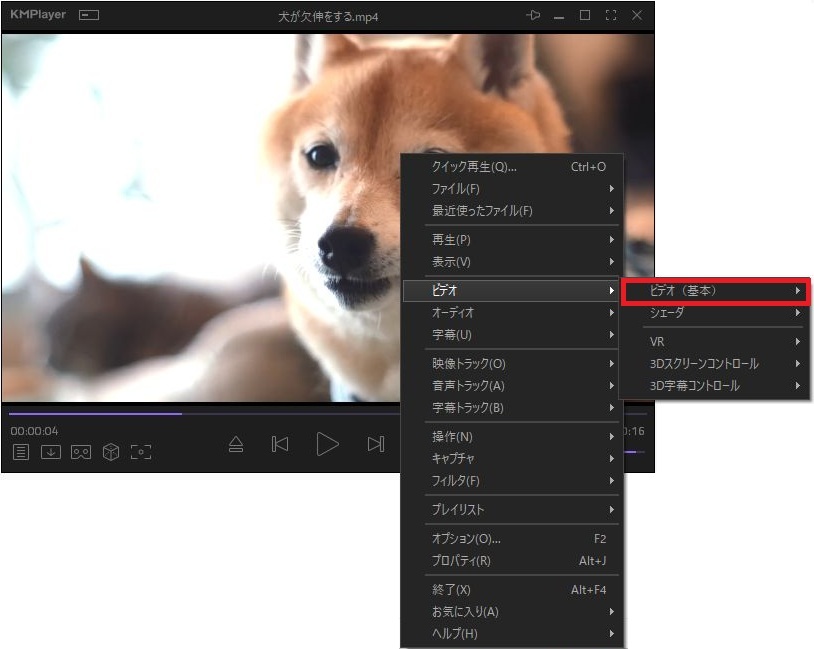The image size is (814, 649).
Task: Open the 3Dスクリーンコントロール submenu
Action: pos(714,364)
